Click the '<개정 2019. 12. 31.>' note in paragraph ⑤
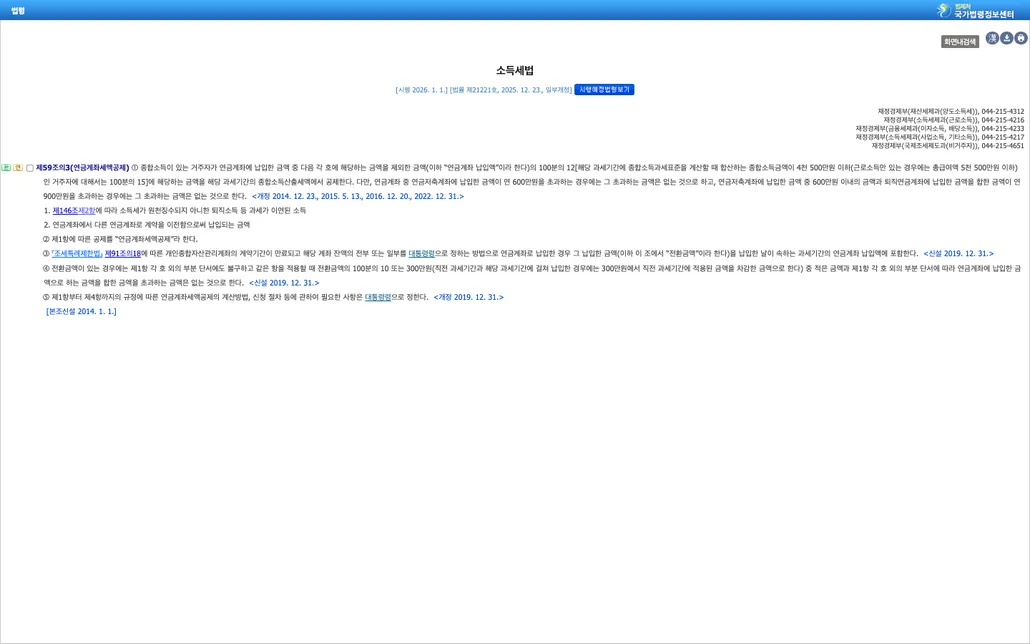Image resolution: width=1030 pixels, height=644 pixels. tap(468, 297)
